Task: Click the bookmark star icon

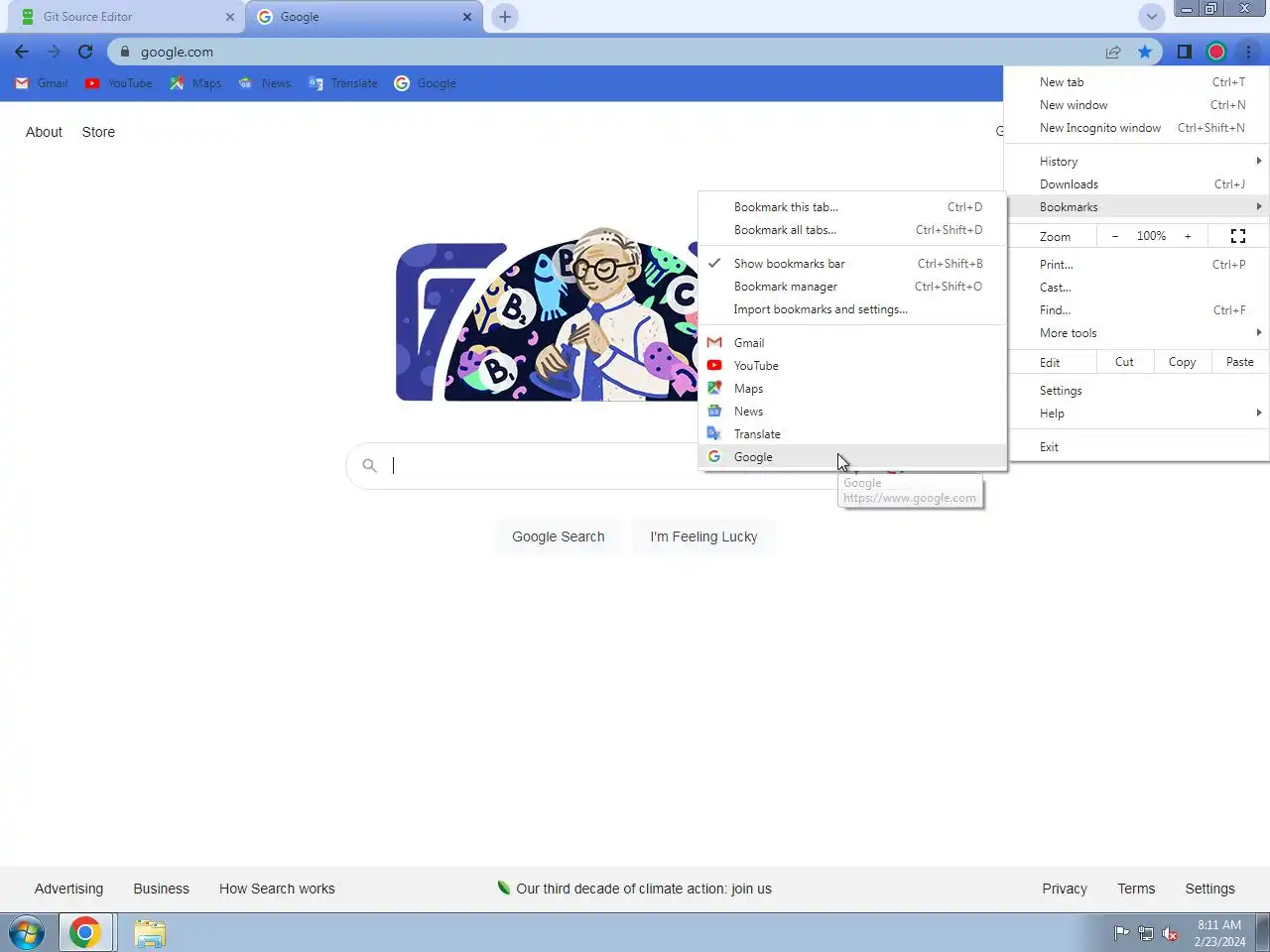Action: 1145,52
